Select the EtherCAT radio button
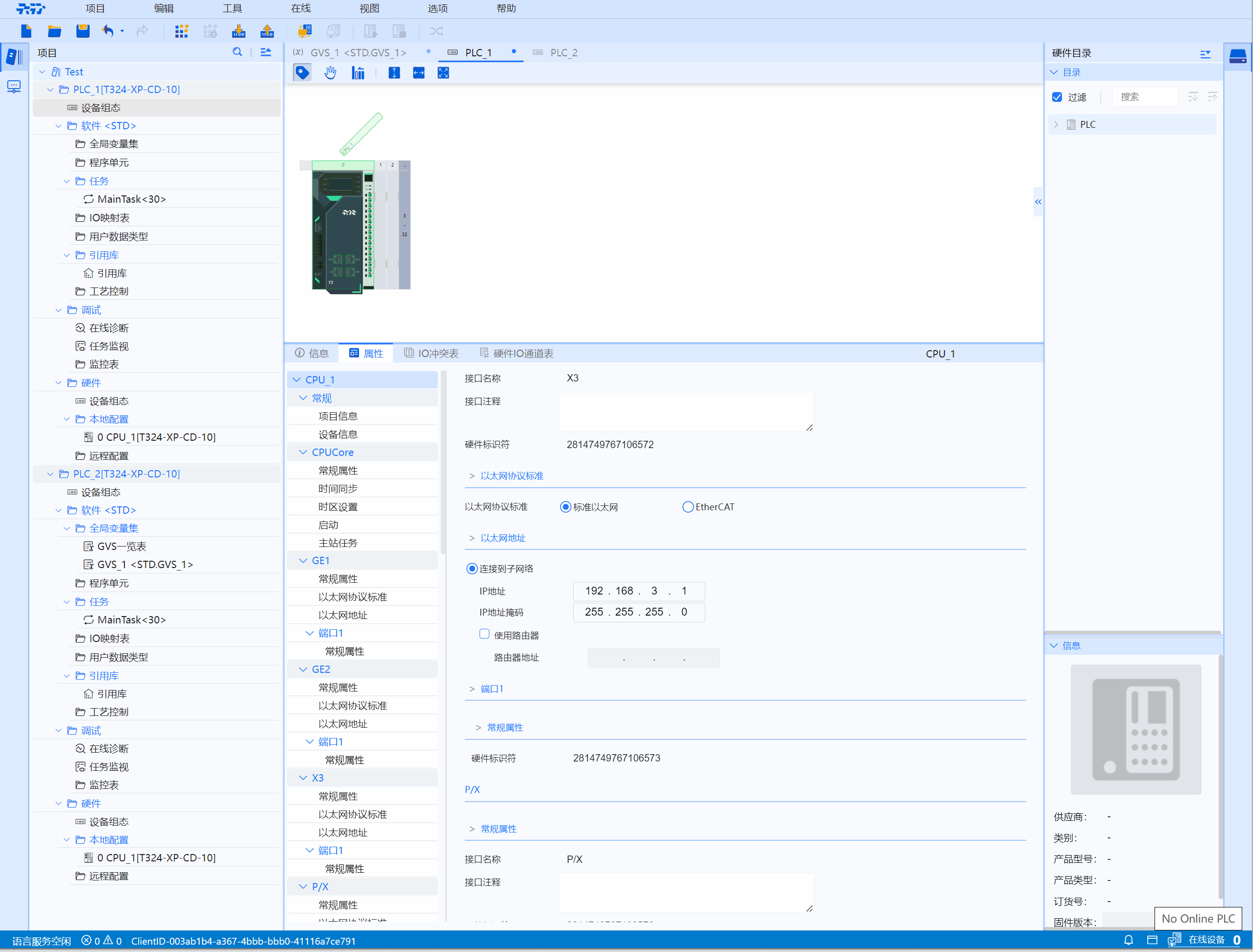This screenshot has height=952, width=1253. pos(687,506)
